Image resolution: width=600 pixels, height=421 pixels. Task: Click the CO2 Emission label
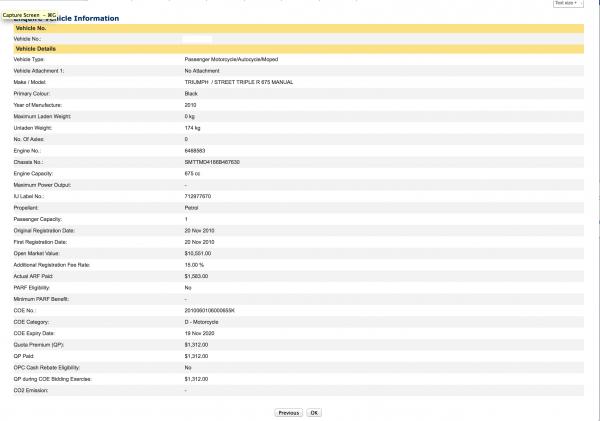(31, 390)
